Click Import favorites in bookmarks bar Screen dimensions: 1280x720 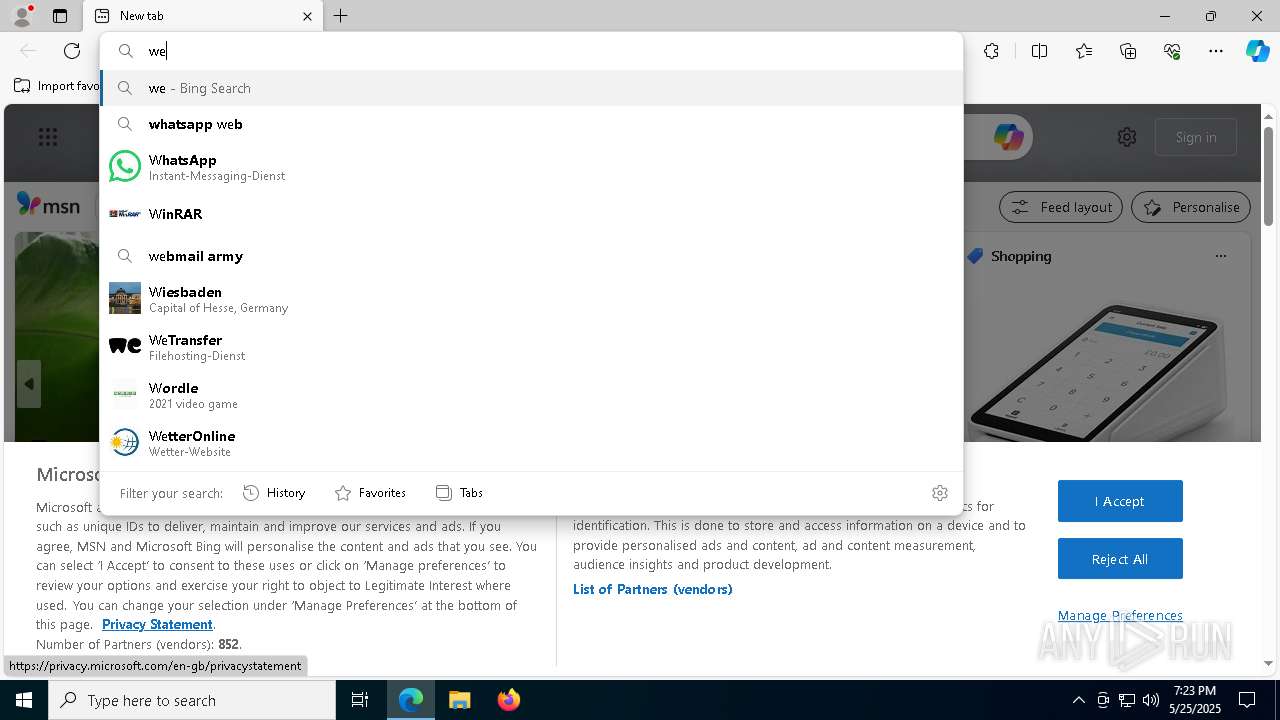click(57, 86)
